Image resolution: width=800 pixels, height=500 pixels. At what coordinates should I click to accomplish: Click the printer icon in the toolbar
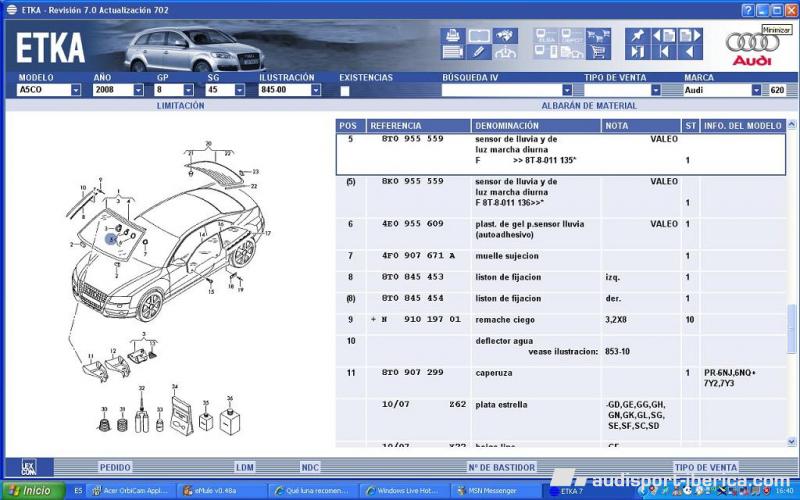452,35
